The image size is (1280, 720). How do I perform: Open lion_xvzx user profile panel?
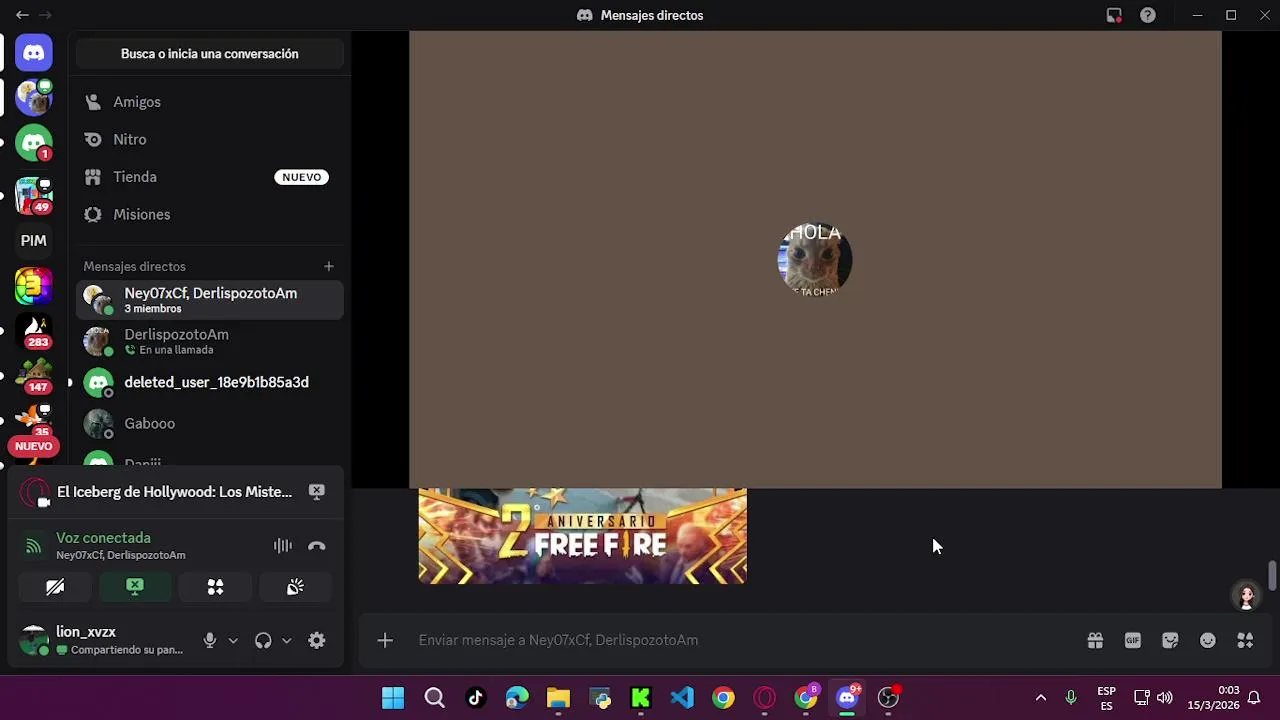tap(102, 640)
